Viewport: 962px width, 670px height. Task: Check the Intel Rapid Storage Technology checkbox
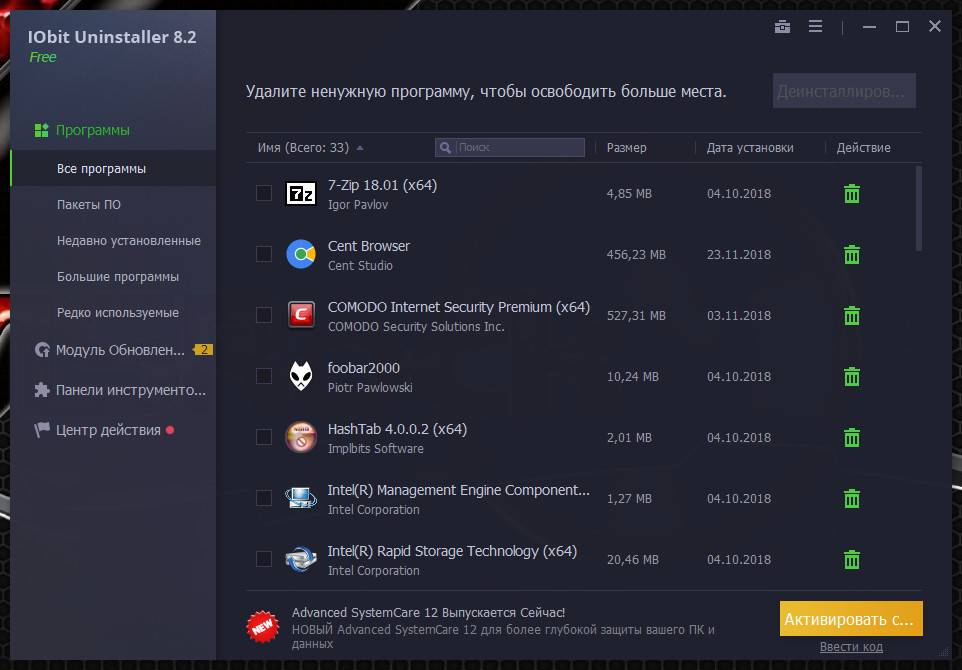click(264, 559)
